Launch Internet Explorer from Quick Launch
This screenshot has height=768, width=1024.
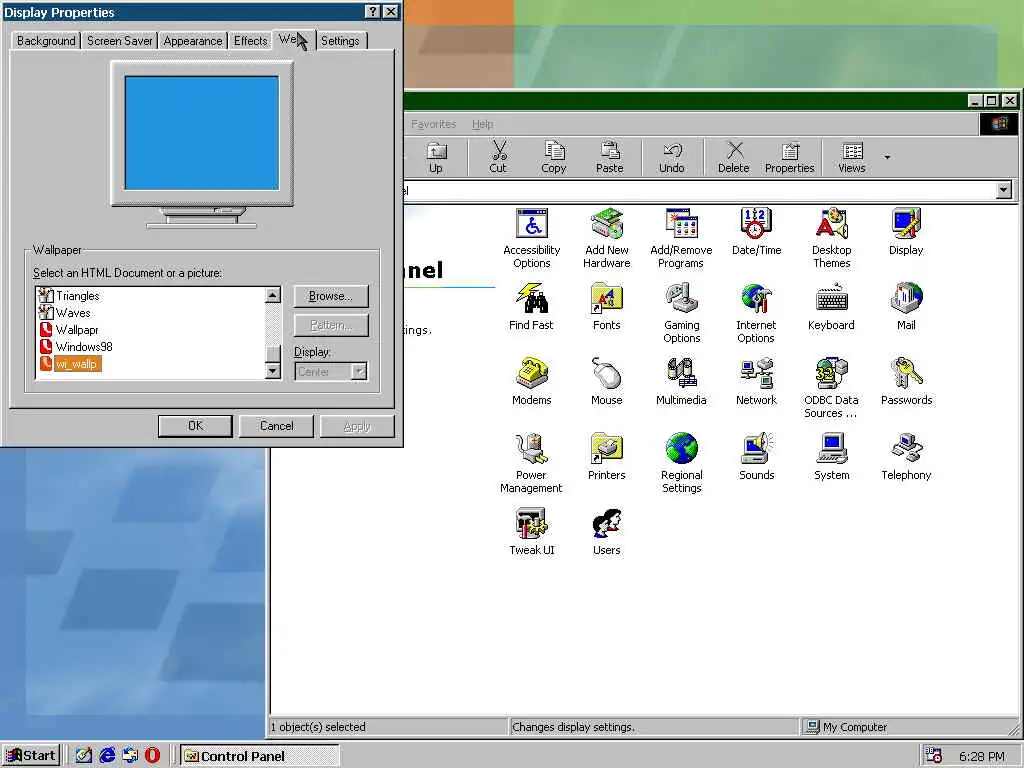click(x=107, y=756)
